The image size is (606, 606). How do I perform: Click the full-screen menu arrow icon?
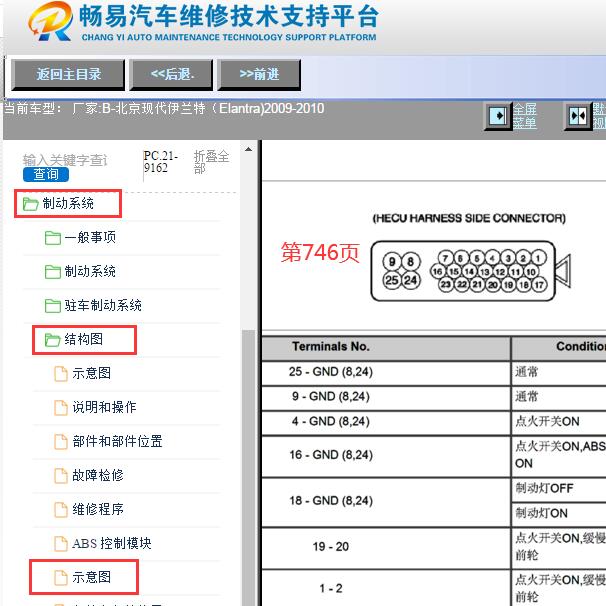point(498,116)
